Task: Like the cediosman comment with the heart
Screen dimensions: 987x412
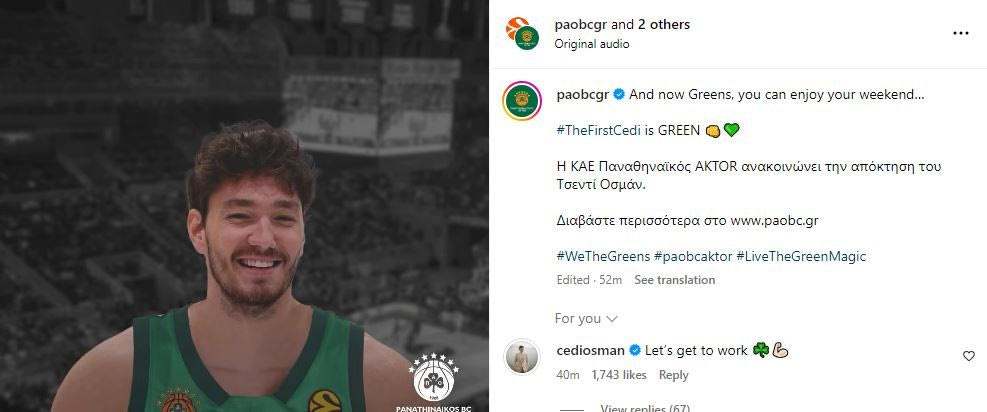Action: 968,356
